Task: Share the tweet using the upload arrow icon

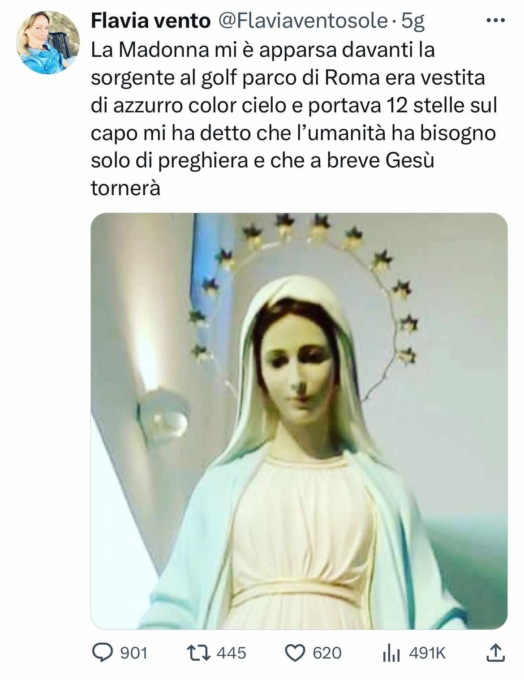Action: 495,653
